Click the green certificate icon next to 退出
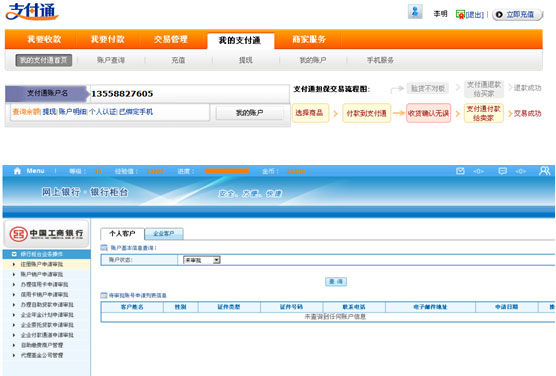Image resolution: width=556 pixels, height=376 pixels. coord(460,15)
